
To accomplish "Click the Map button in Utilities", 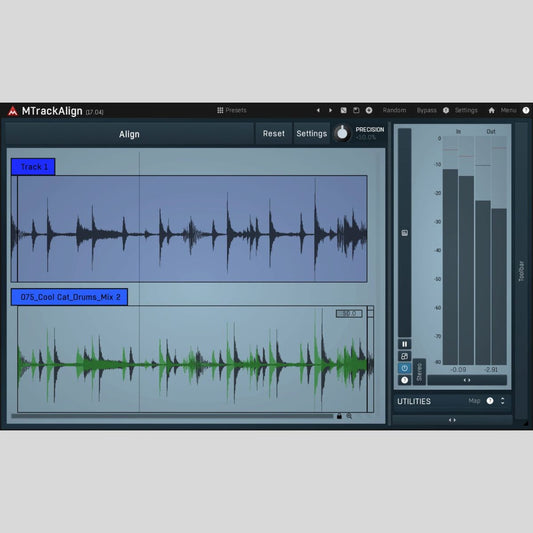I will (474, 401).
